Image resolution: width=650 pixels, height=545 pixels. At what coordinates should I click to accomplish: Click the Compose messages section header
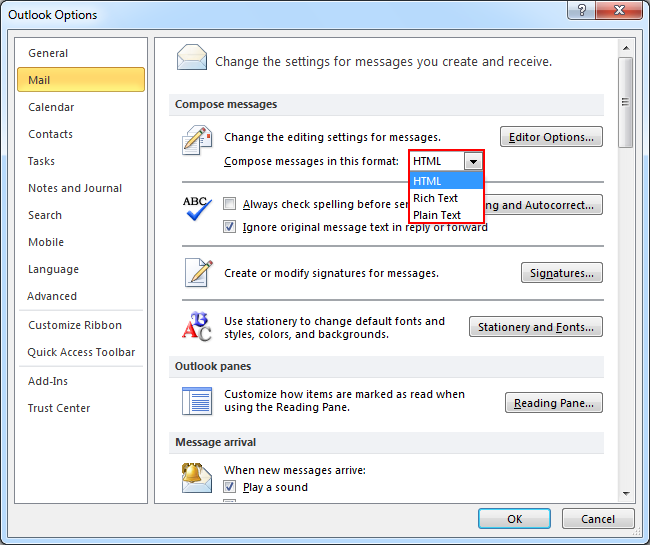(386, 104)
